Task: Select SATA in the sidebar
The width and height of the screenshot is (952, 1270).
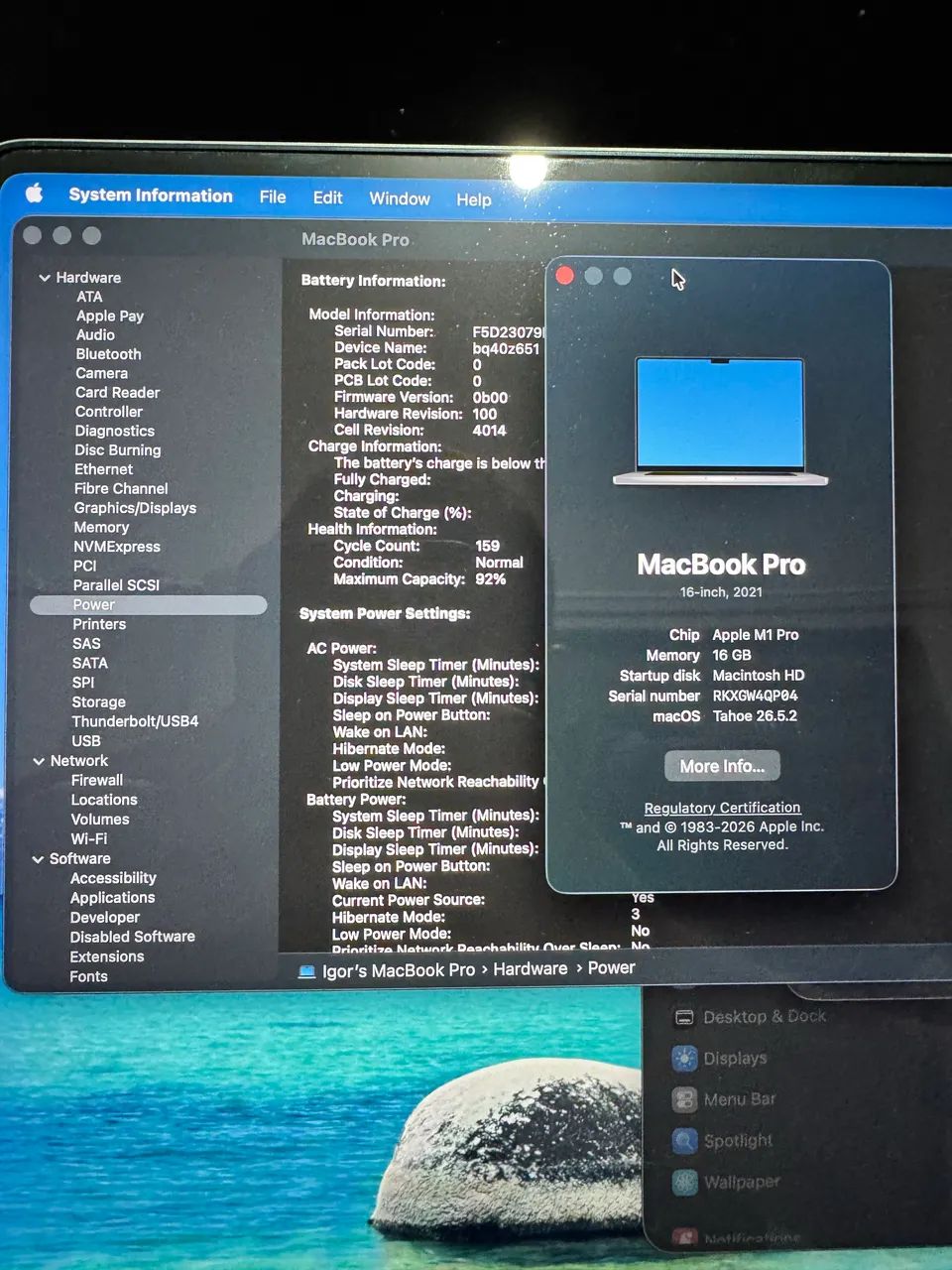Action: (x=90, y=663)
